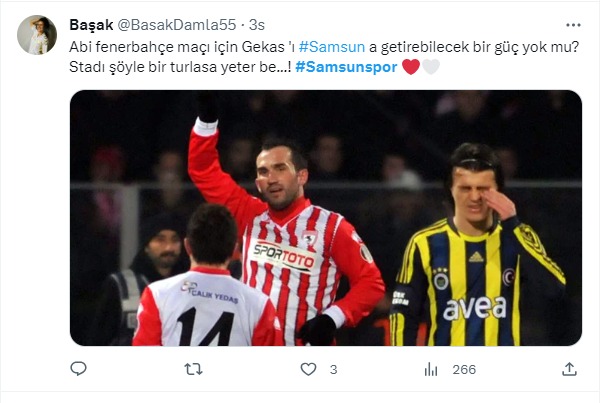
Task: Click the red heart emoji in the tweet text
Action: (x=411, y=67)
